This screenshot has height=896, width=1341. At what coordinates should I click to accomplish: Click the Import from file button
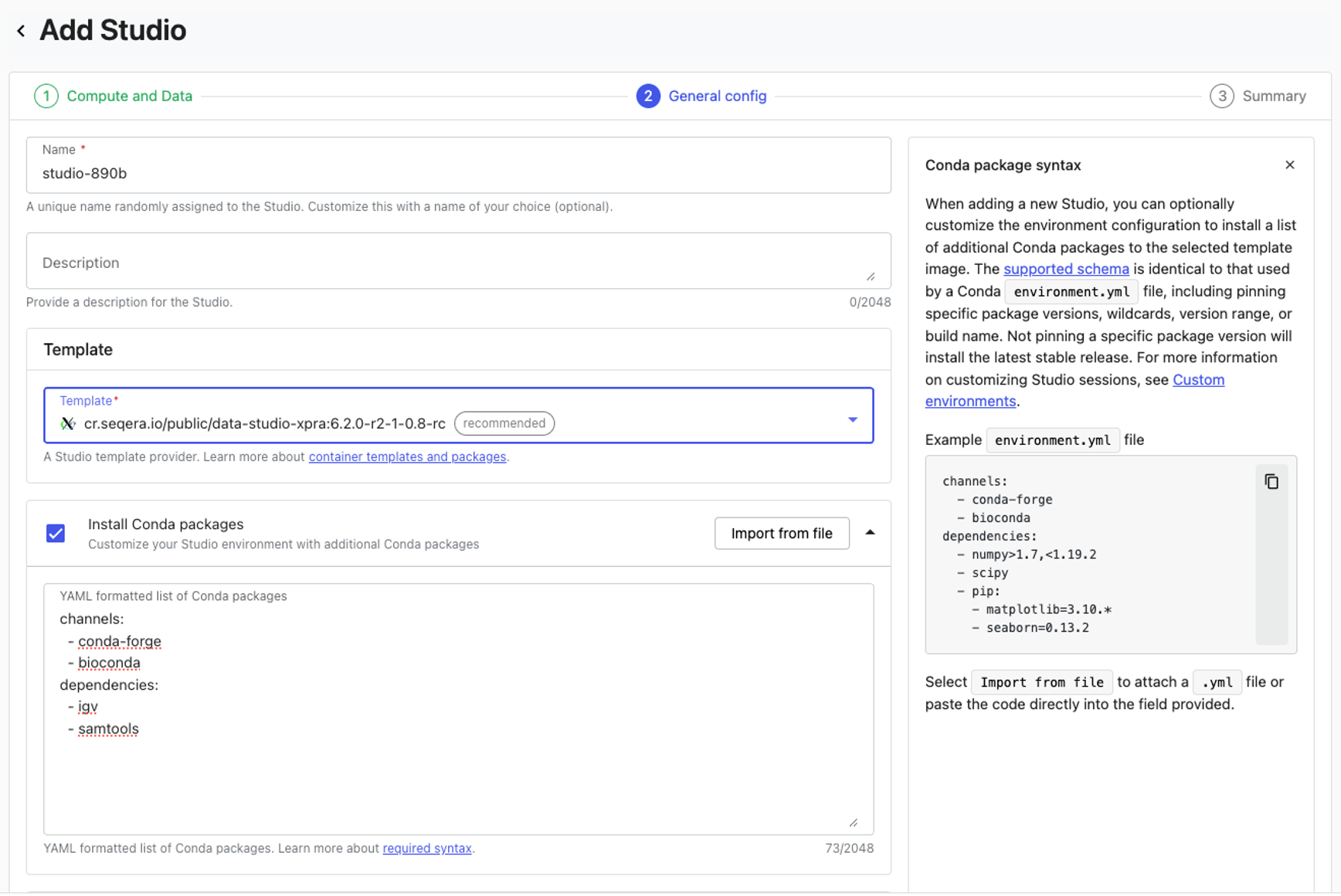pos(781,534)
